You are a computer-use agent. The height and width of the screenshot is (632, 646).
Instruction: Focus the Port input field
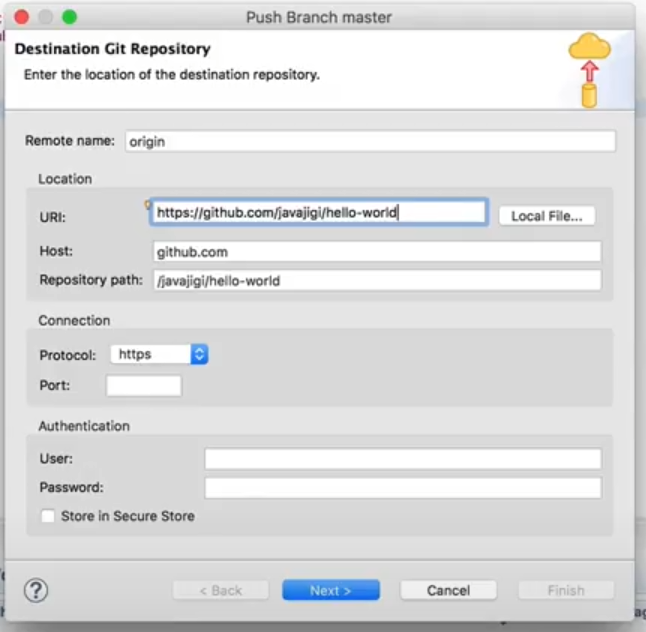coord(144,386)
